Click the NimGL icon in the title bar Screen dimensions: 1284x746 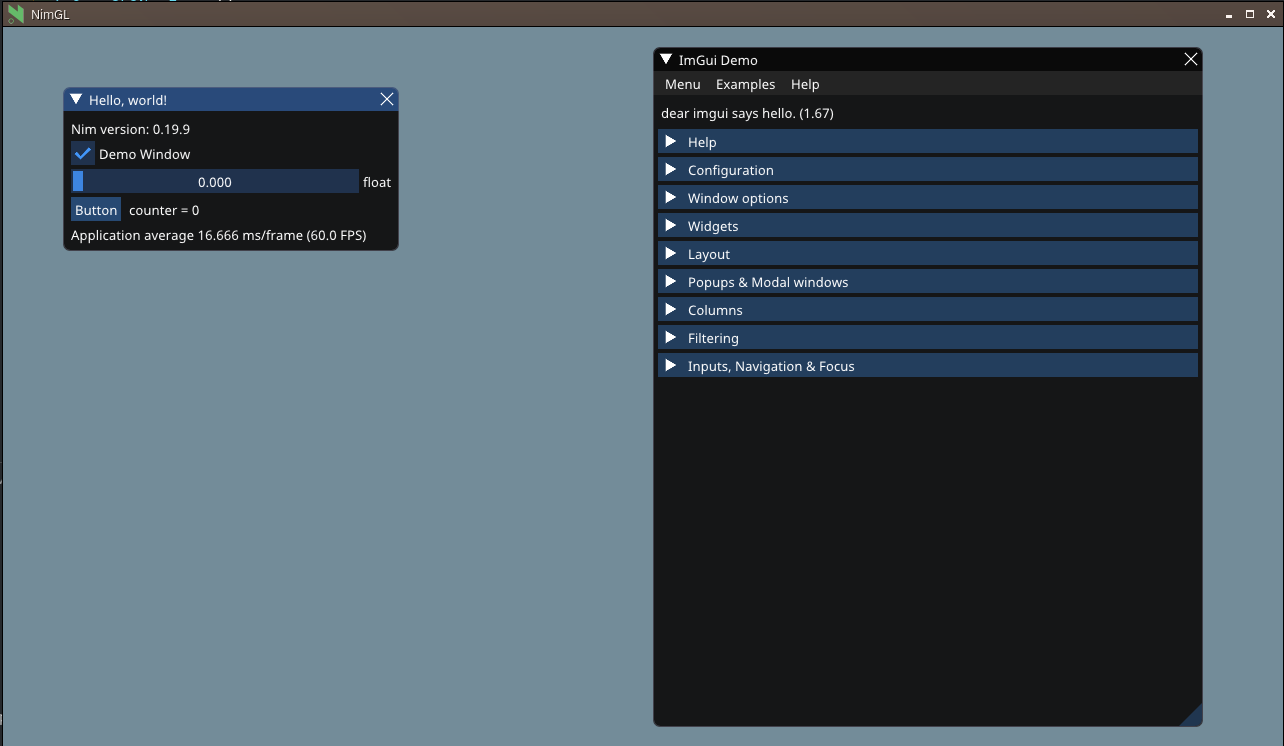pos(14,14)
